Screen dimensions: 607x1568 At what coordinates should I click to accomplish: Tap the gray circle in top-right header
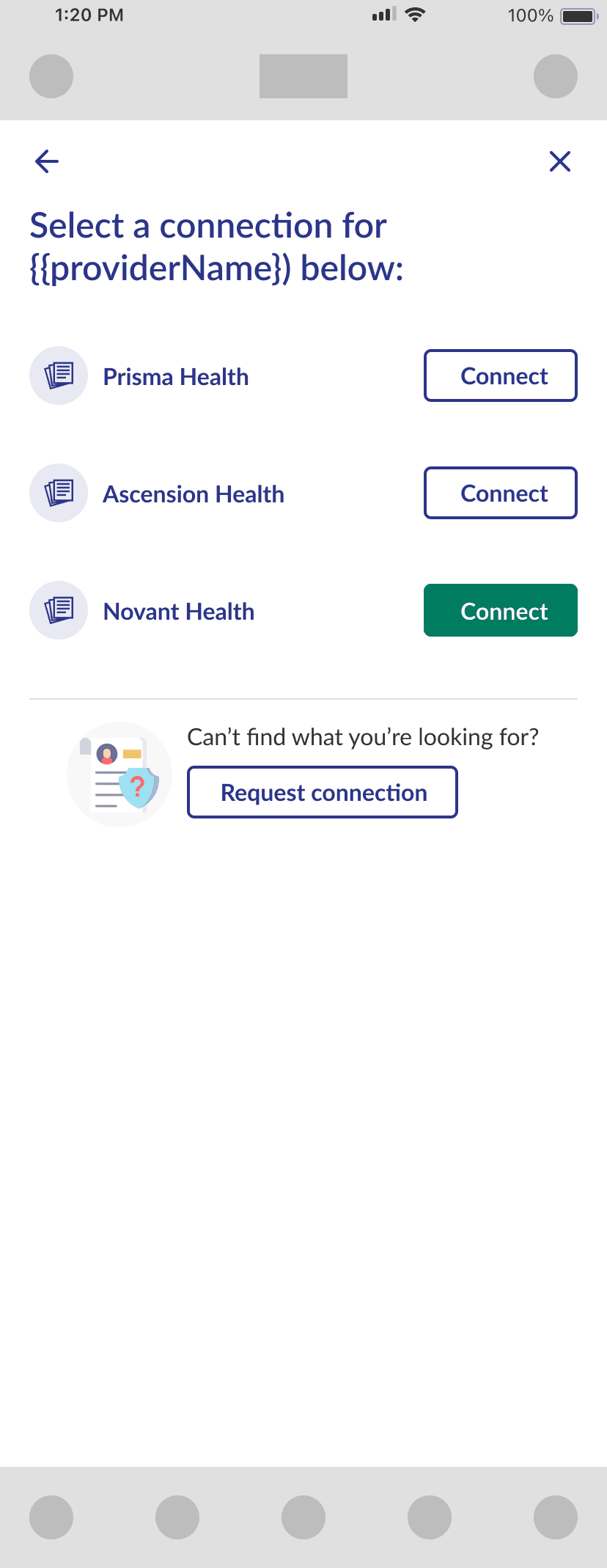556,76
